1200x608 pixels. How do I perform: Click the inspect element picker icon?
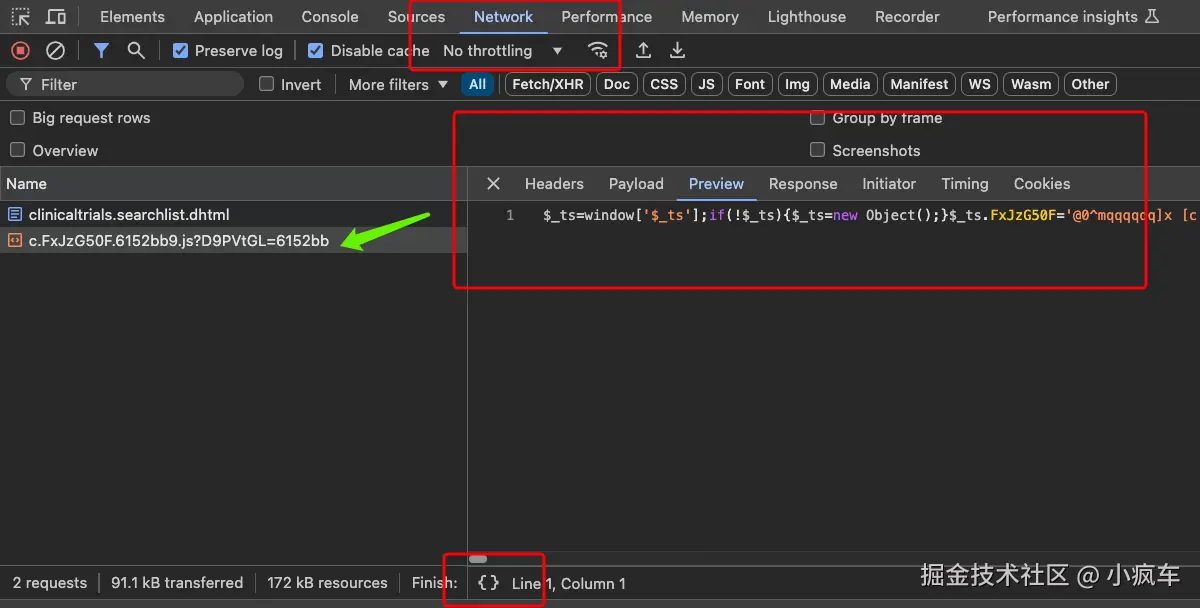coord(21,17)
